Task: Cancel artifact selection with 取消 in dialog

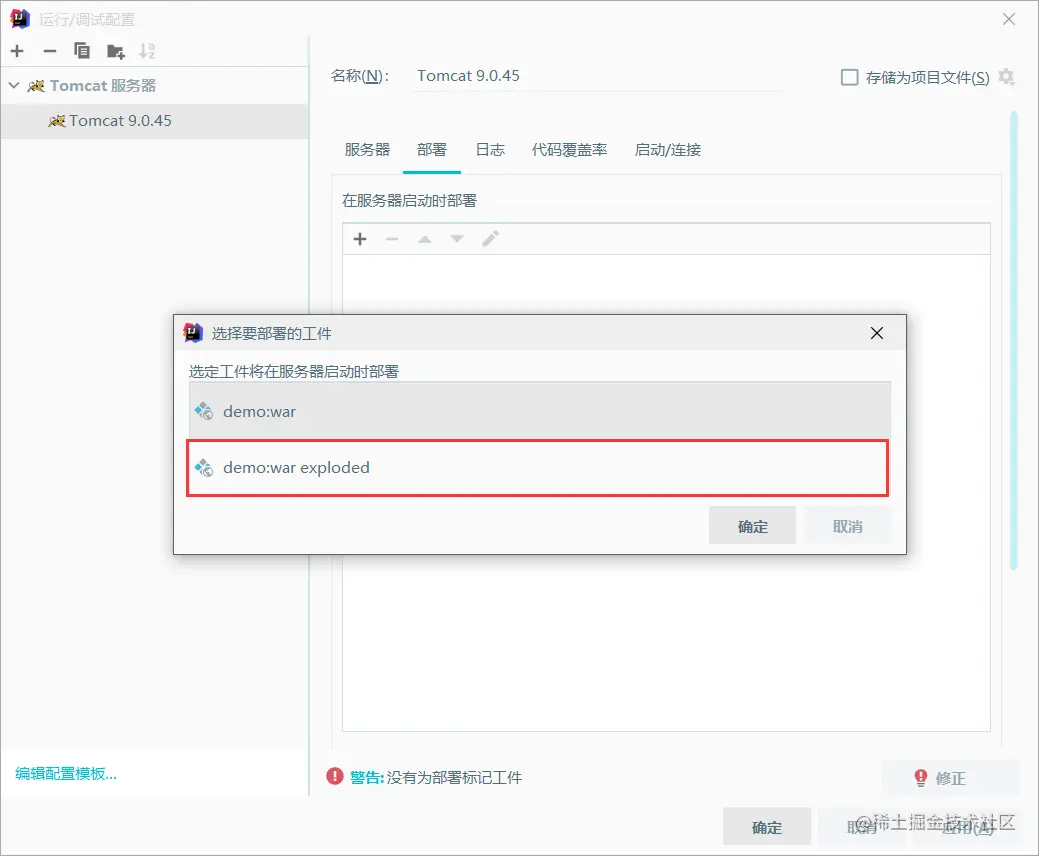Action: 848,526
